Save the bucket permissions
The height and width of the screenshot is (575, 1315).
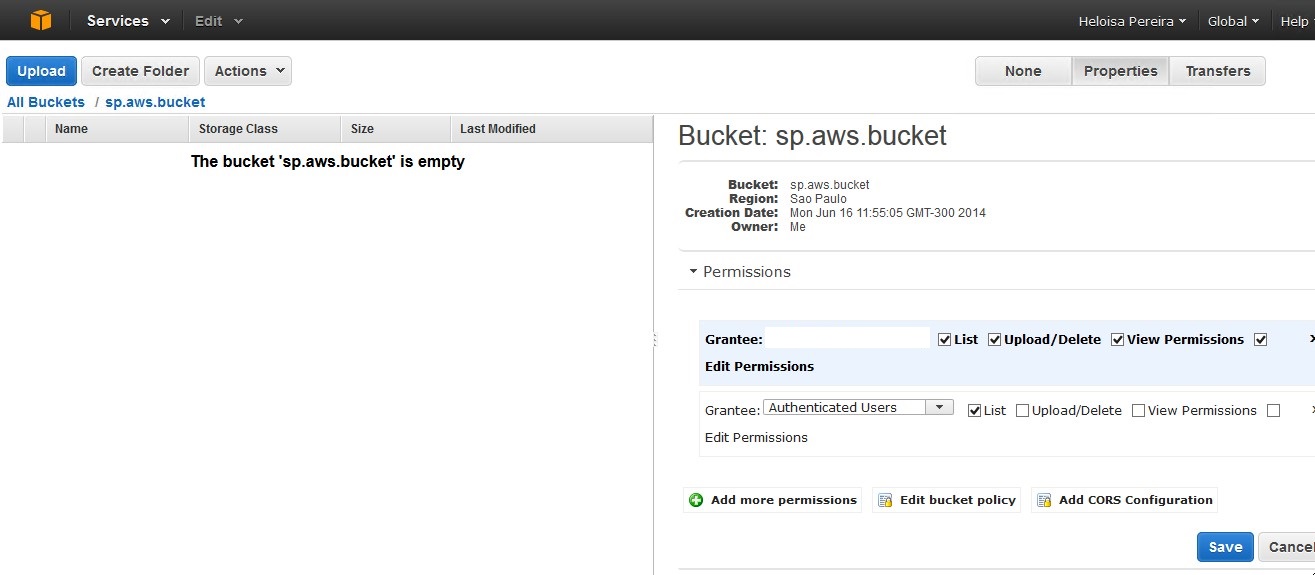click(1224, 547)
